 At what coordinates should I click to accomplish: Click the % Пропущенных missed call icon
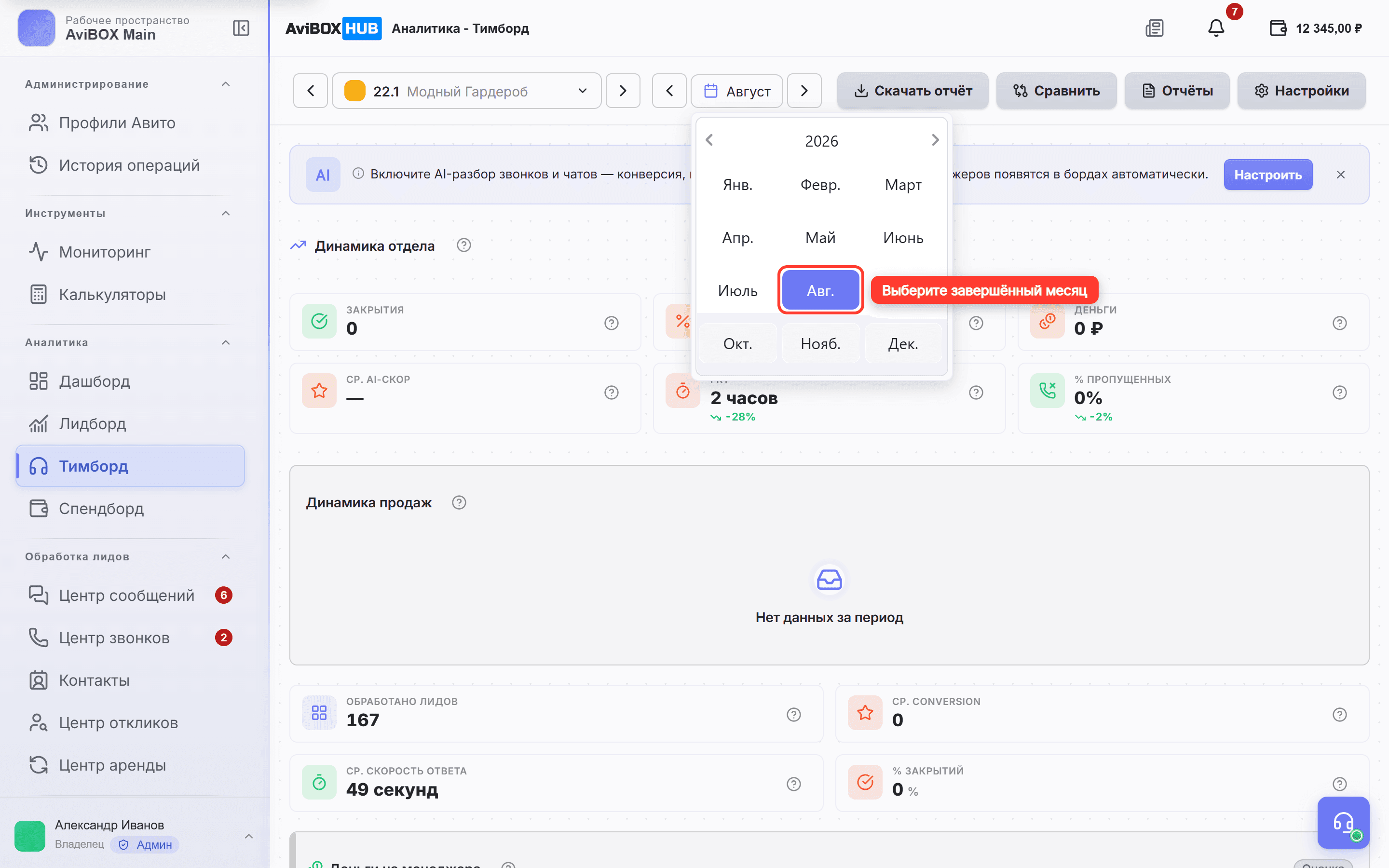click(x=1048, y=391)
